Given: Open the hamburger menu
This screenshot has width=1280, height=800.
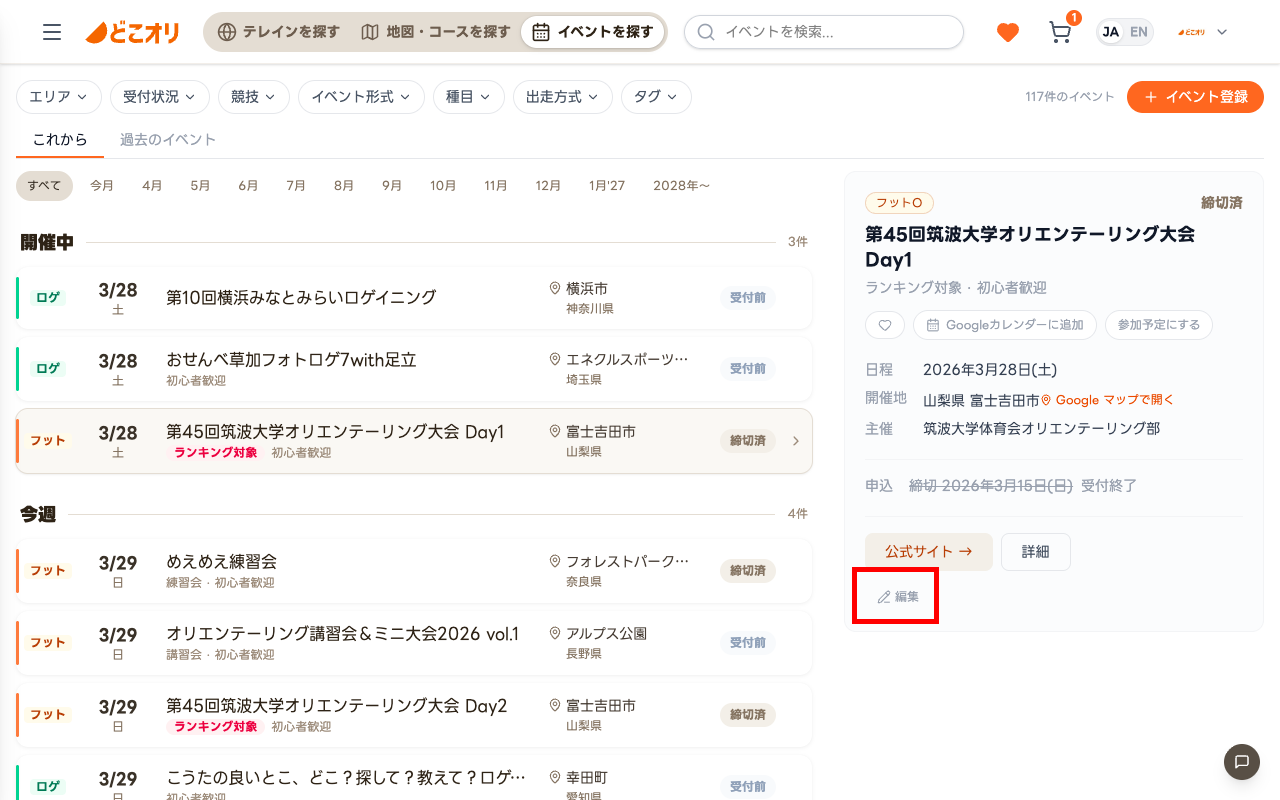Looking at the screenshot, I should click(52, 32).
